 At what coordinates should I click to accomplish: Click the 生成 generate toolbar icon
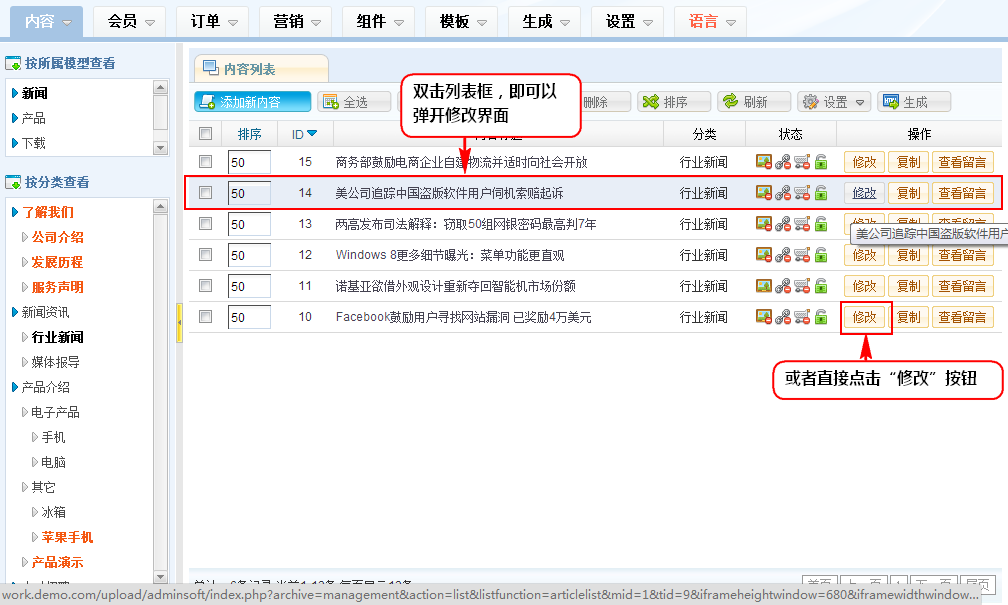pos(889,102)
